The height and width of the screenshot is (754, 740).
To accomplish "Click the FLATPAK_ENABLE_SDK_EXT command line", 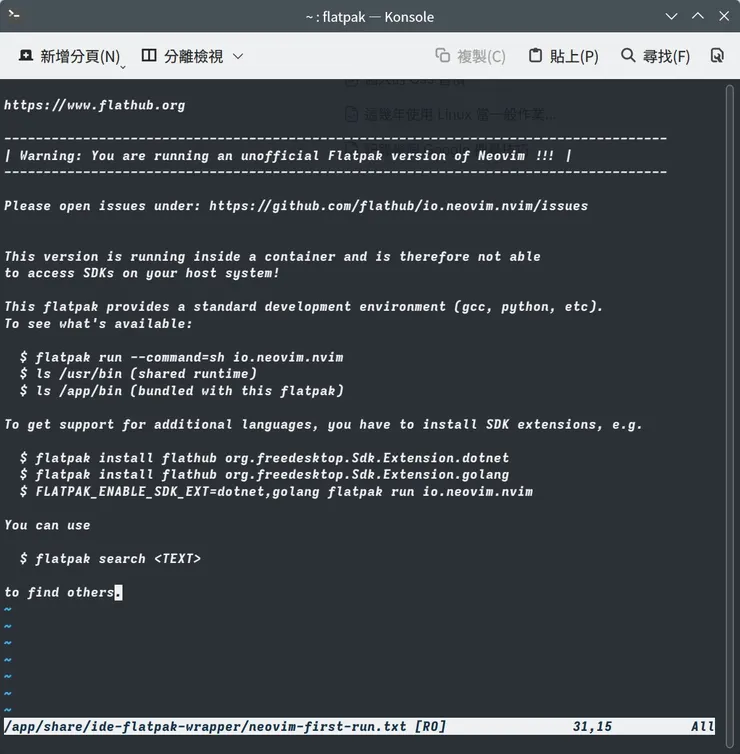I will pyautogui.click(x=276, y=491).
